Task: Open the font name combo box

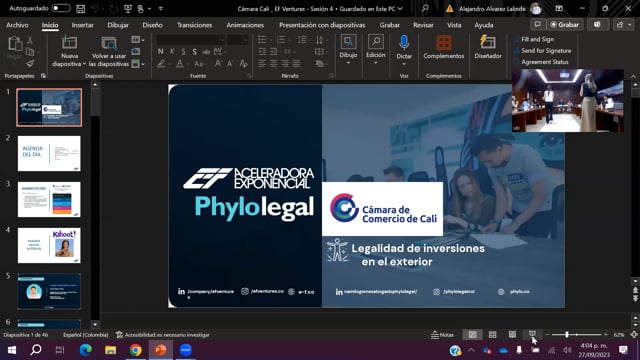Action: 191,40
